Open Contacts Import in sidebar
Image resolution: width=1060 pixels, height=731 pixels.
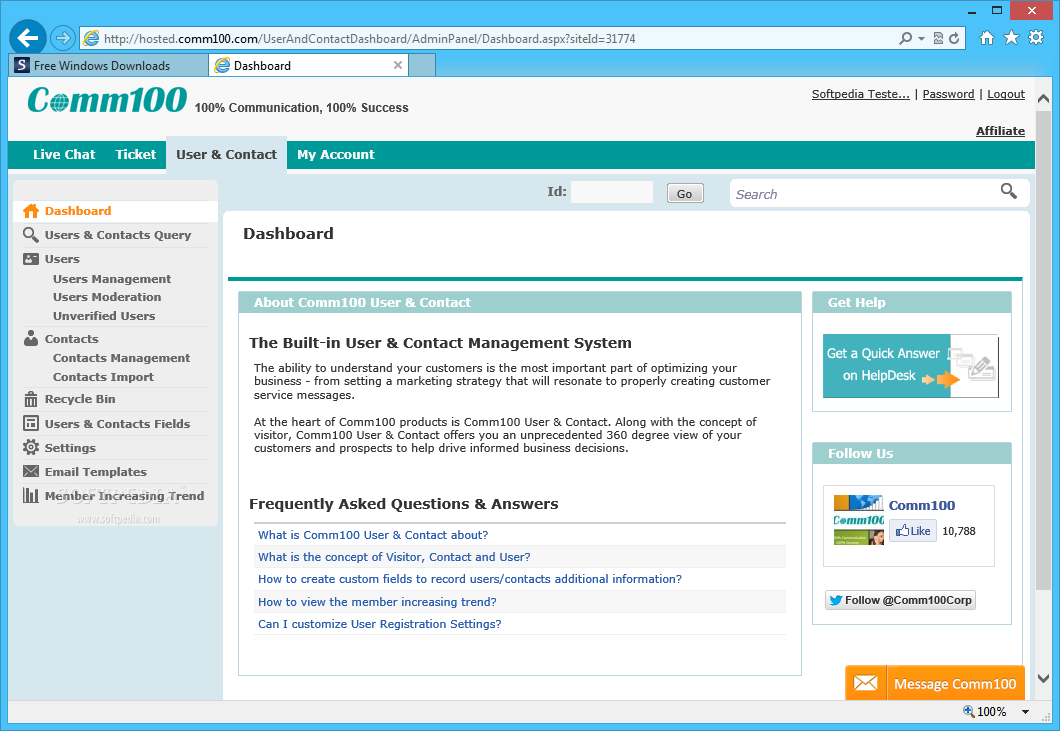(x=103, y=377)
